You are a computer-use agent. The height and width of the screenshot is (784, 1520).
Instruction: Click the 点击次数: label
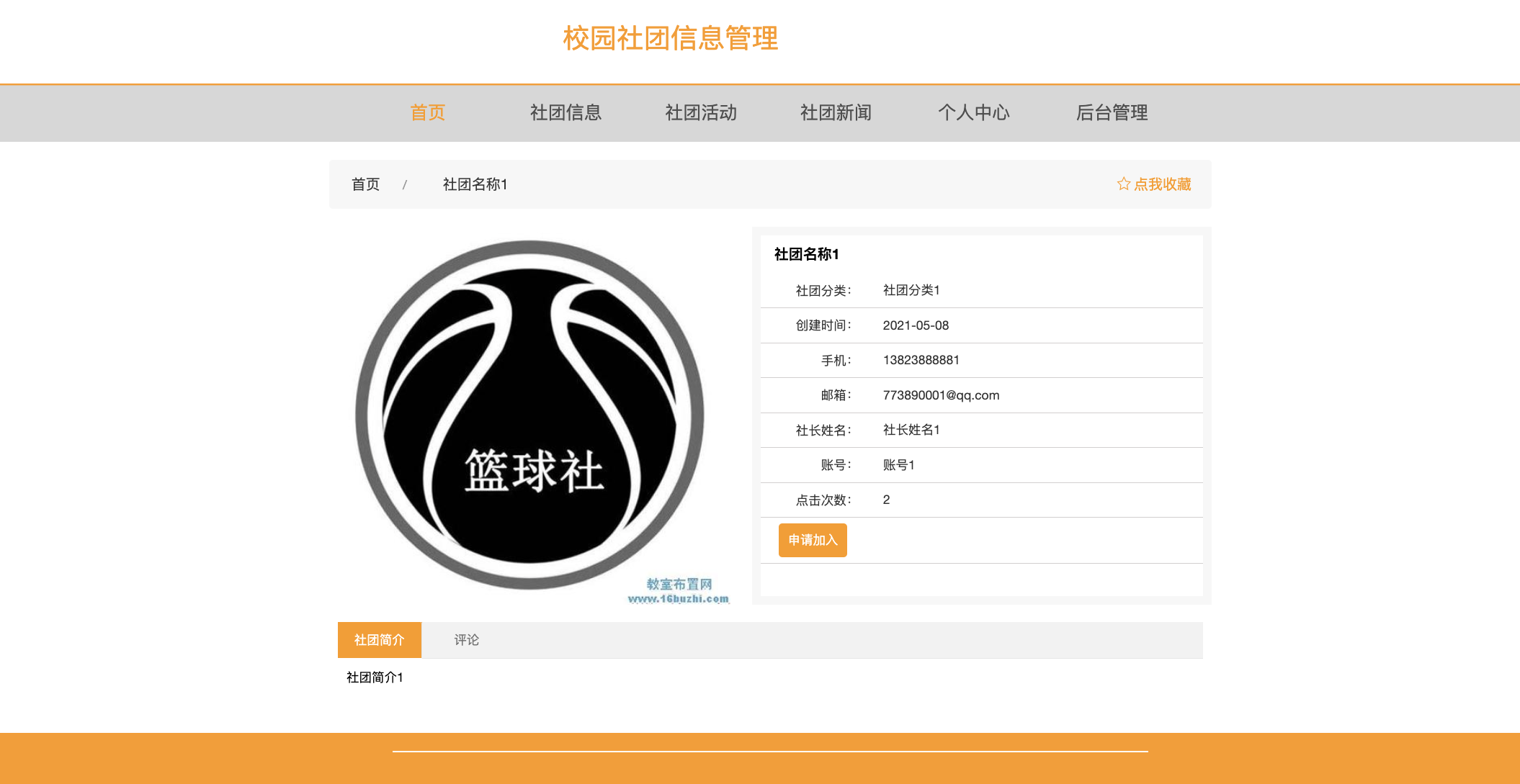pos(823,500)
